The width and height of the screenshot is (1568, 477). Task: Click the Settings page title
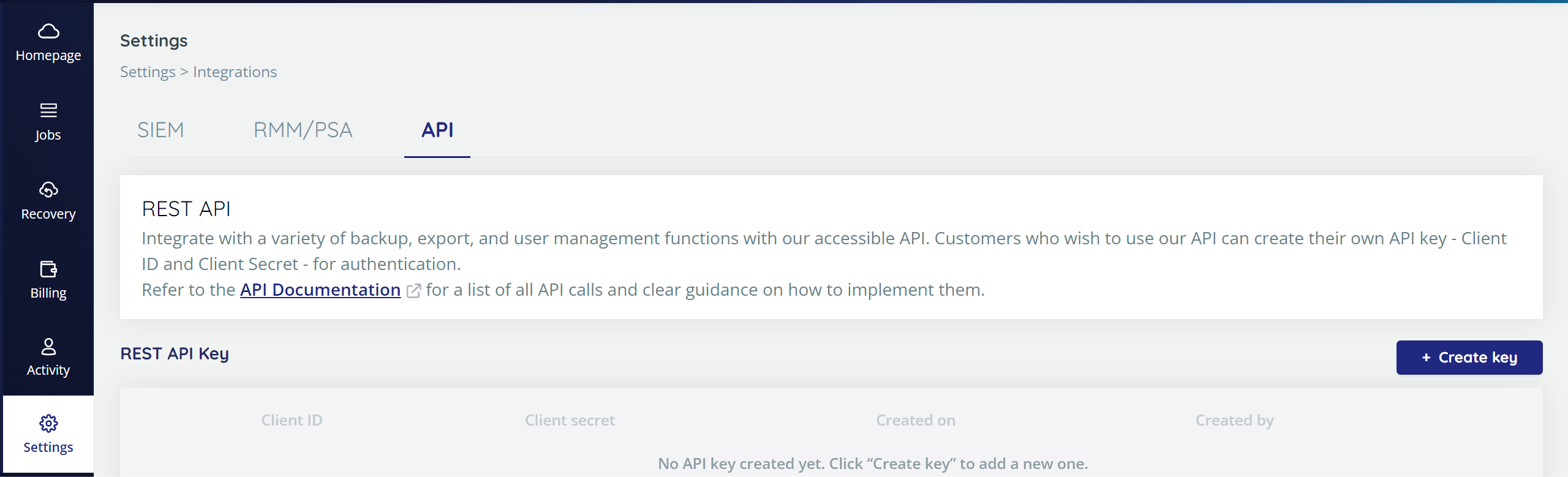(x=154, y=40)
